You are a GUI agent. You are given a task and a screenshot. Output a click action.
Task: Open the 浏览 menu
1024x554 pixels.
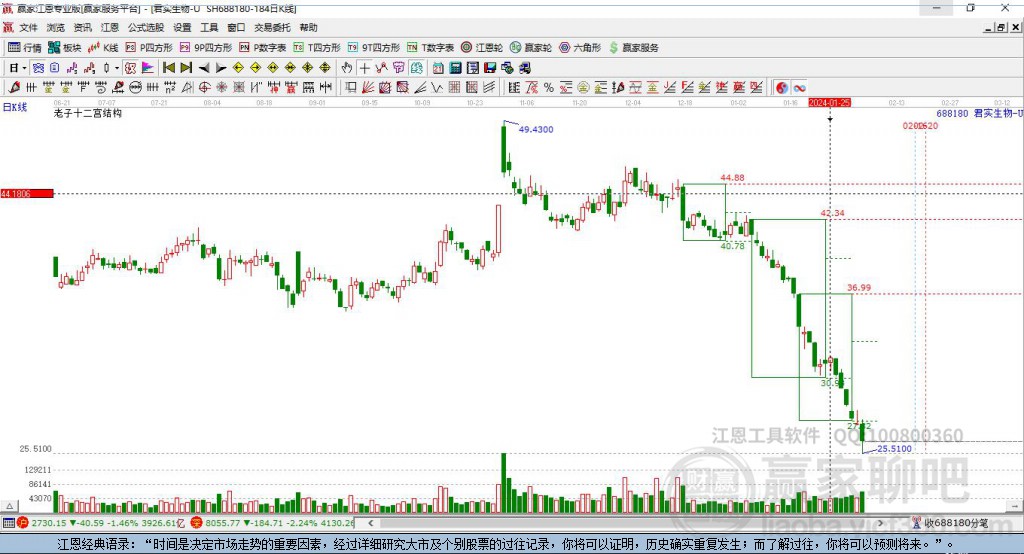pyautogui.click(x=56, y=27)
